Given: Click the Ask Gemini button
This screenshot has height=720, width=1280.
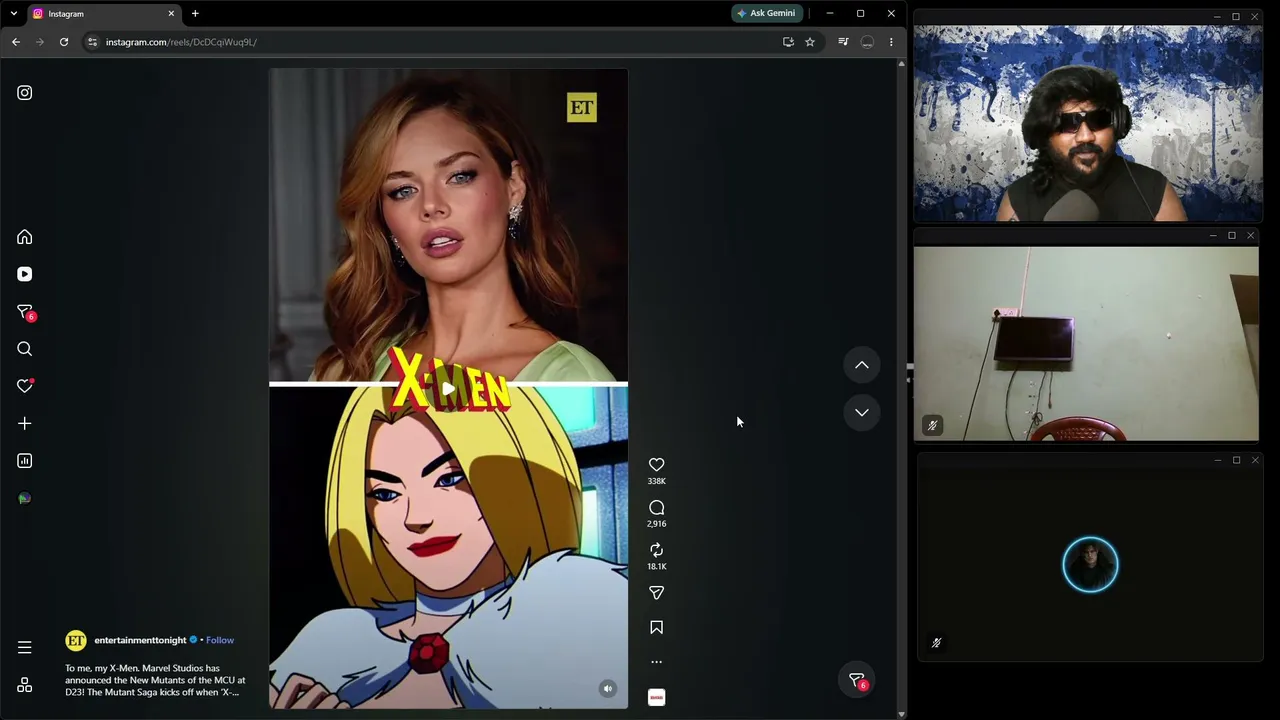Looking at the screenshot, I should coord(767,13).
